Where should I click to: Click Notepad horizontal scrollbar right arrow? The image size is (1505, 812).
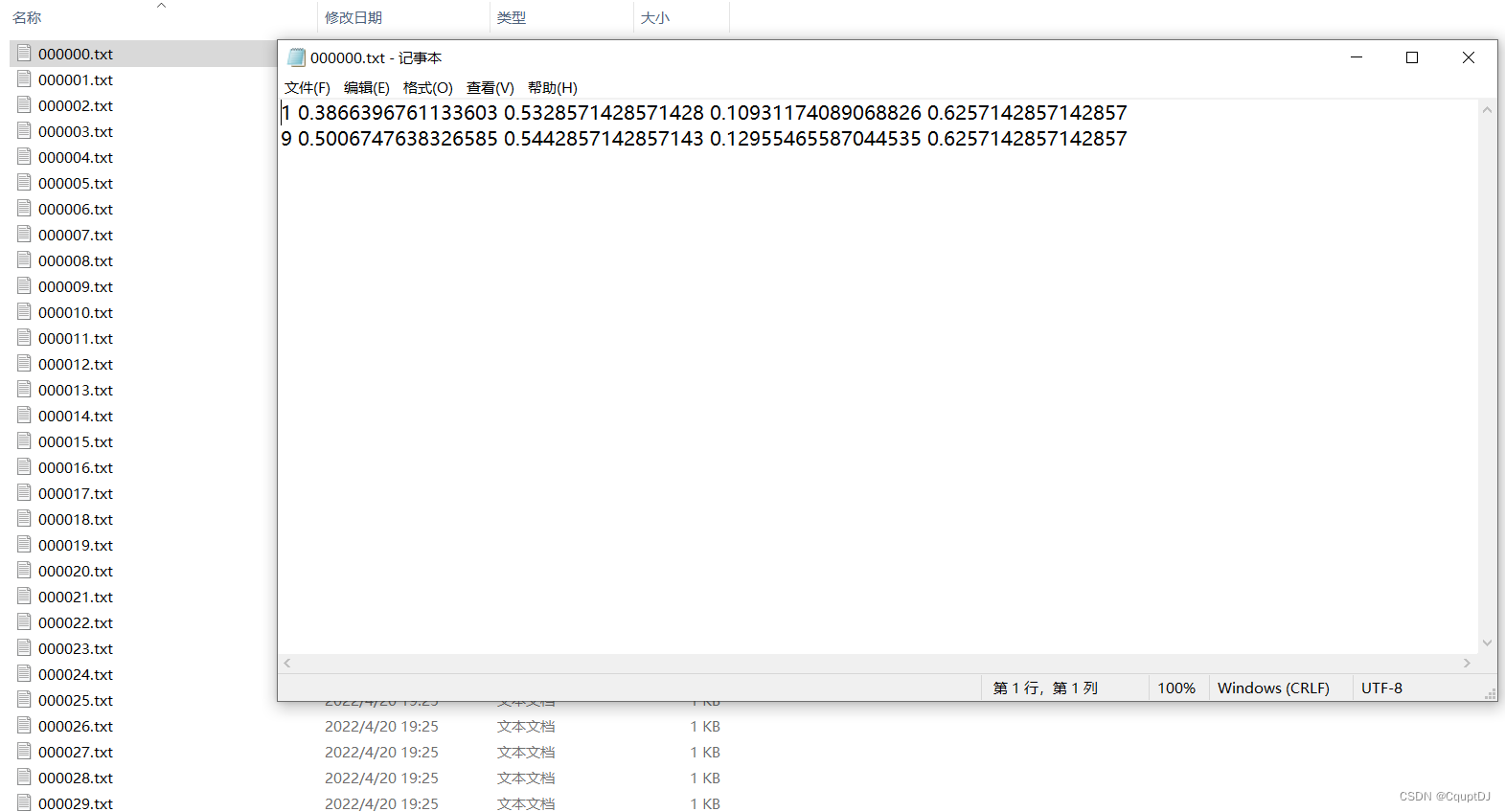[1467, 663]
